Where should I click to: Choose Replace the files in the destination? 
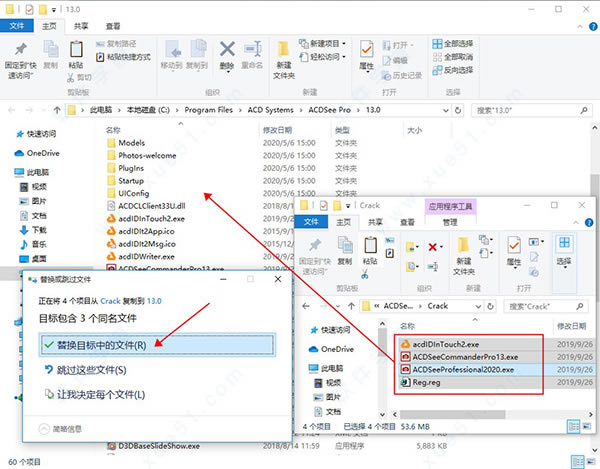click(x=157, y=345)
